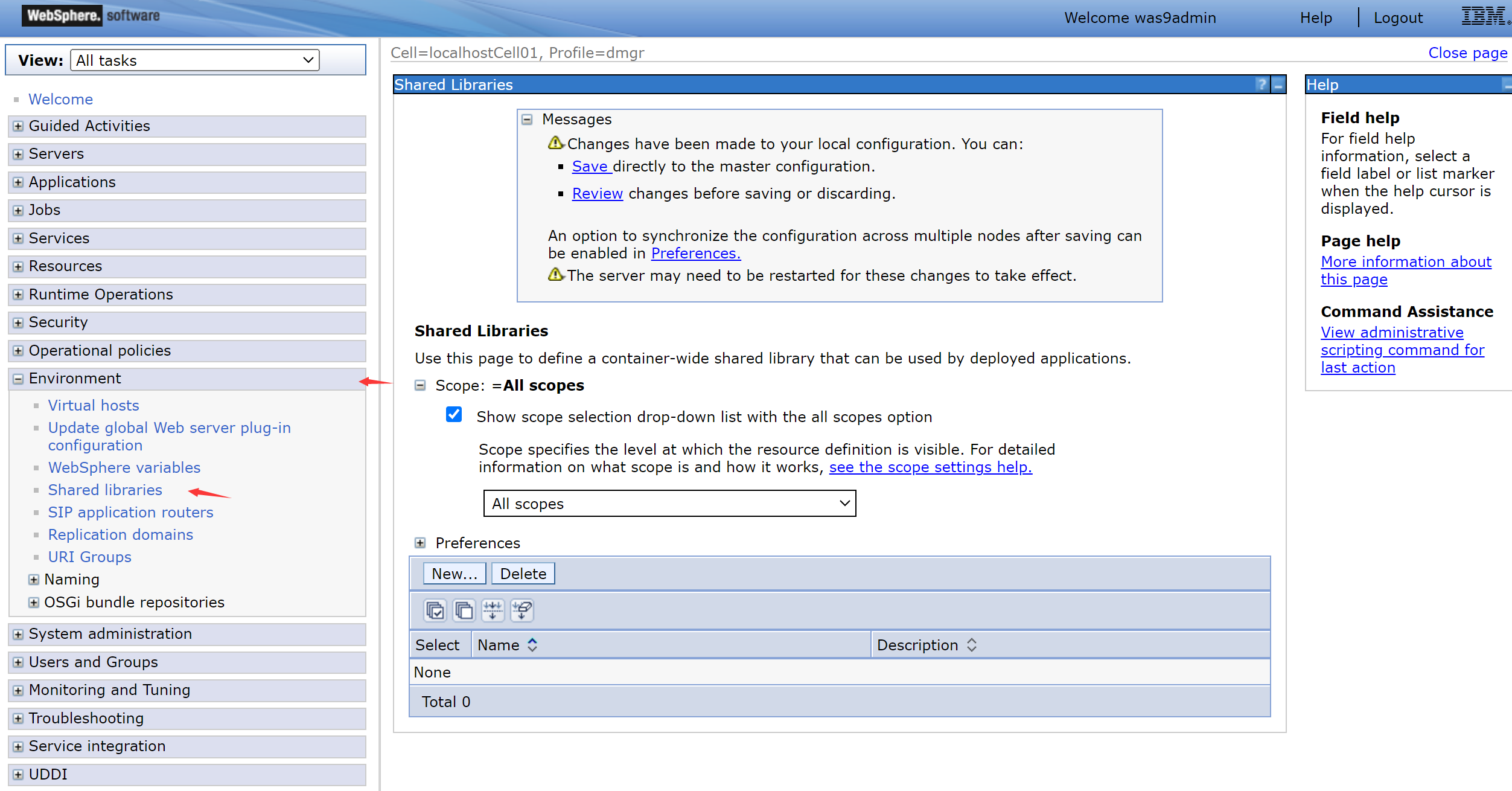Expand Operational policies section
Screen dimensions: 1512x791
18,351
